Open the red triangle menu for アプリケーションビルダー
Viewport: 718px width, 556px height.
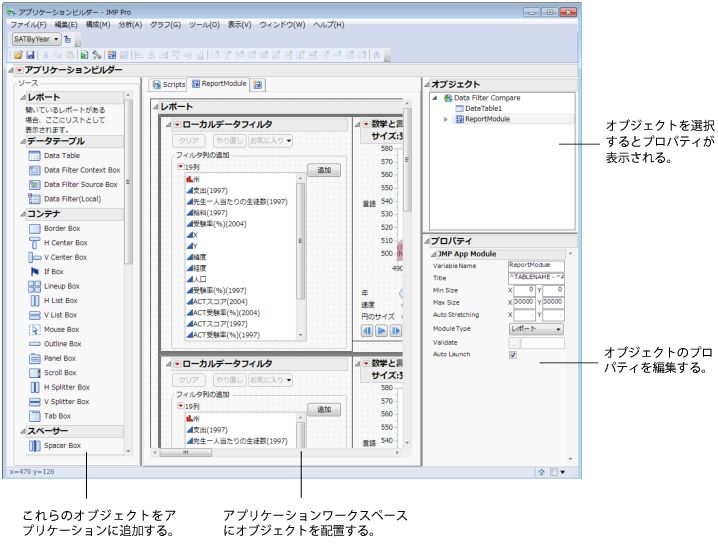point(19,70)
